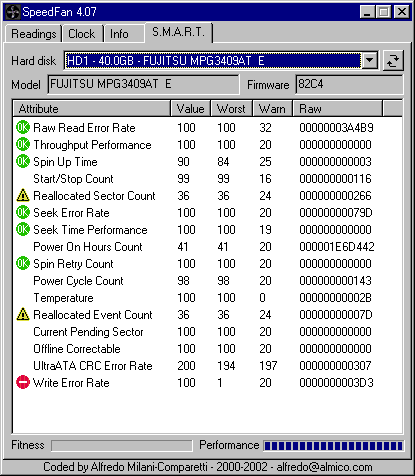Click the SpeedFan fan logo in title bar
Viewport: 415px width, 476px height.
13,12
